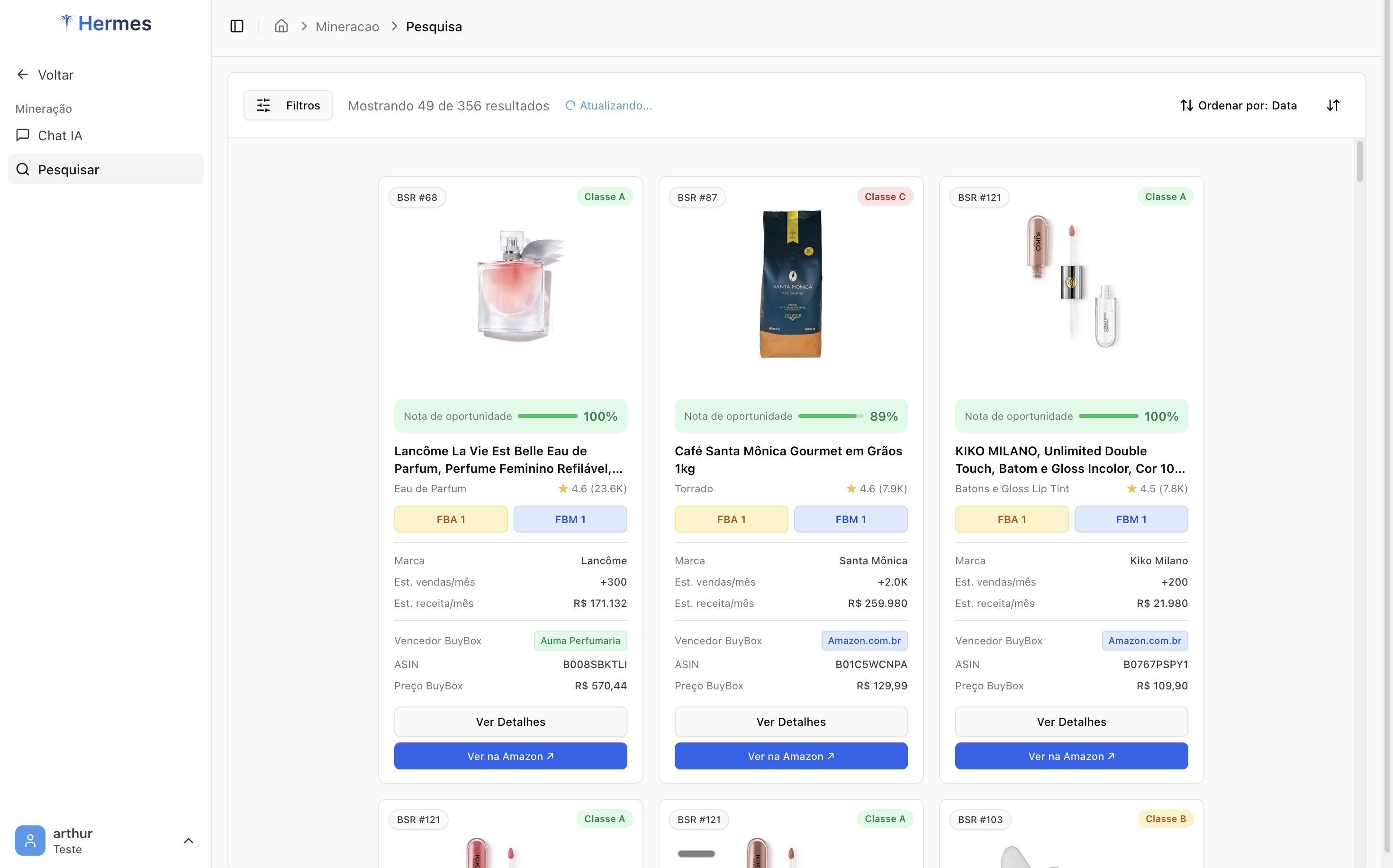Viewport: 1393px width, 868px height.
Task: Collapse the arthur user menu chevron
Action: point(188,840)
